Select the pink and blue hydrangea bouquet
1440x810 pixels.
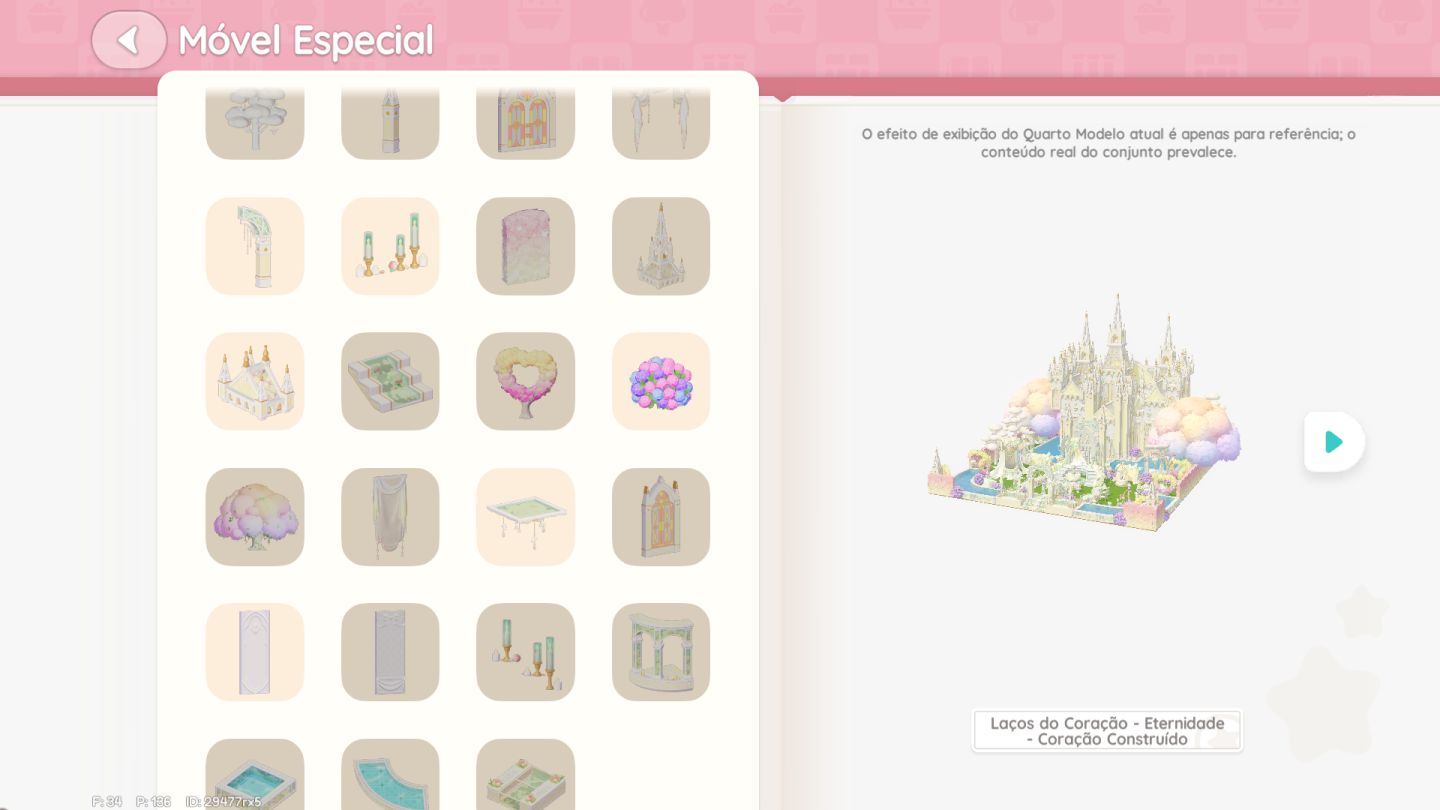click(661, 381)
